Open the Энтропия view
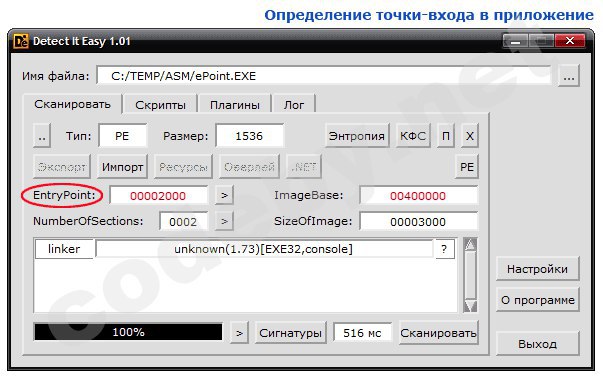 click(x=356, y=136)
